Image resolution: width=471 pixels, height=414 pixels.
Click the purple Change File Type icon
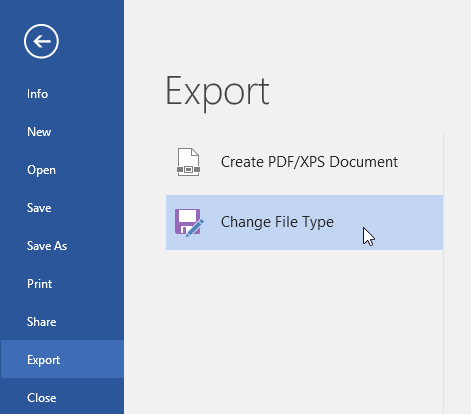pos(189,223)
